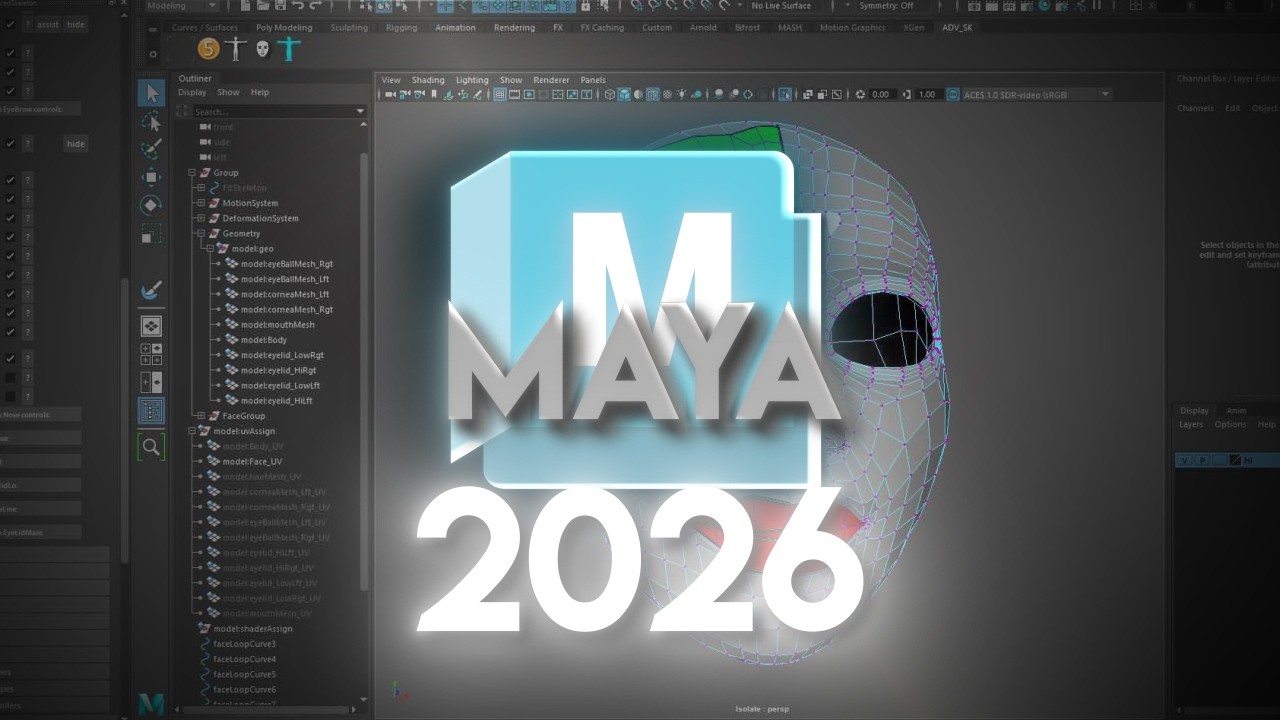Click the magnifier search icon in toolbox

(151, 447)
